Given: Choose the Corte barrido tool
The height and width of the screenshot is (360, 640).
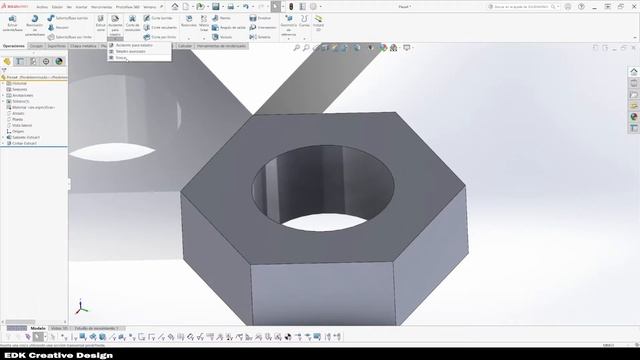Looking at the screenshot, I should pyautogui.click(x=158, y=18).
